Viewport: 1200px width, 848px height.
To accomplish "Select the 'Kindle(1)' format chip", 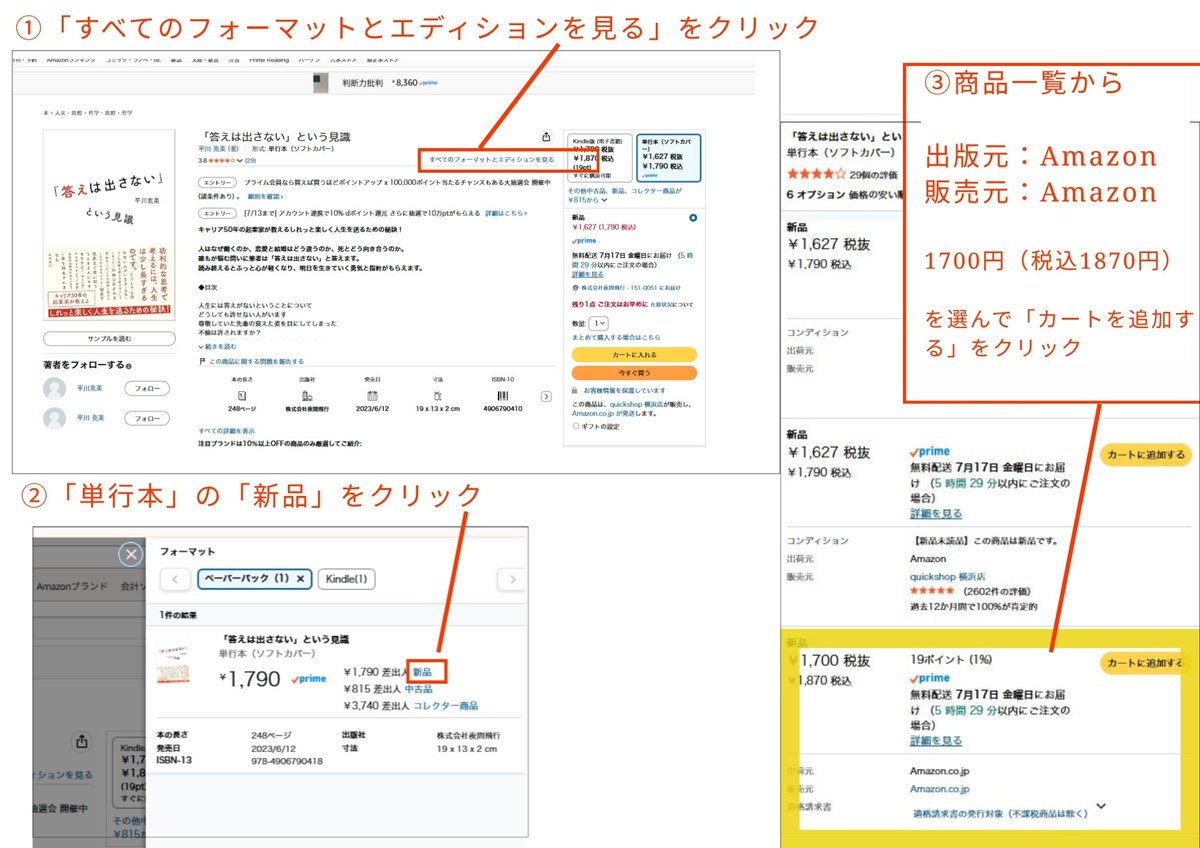I will pos(345,579).
